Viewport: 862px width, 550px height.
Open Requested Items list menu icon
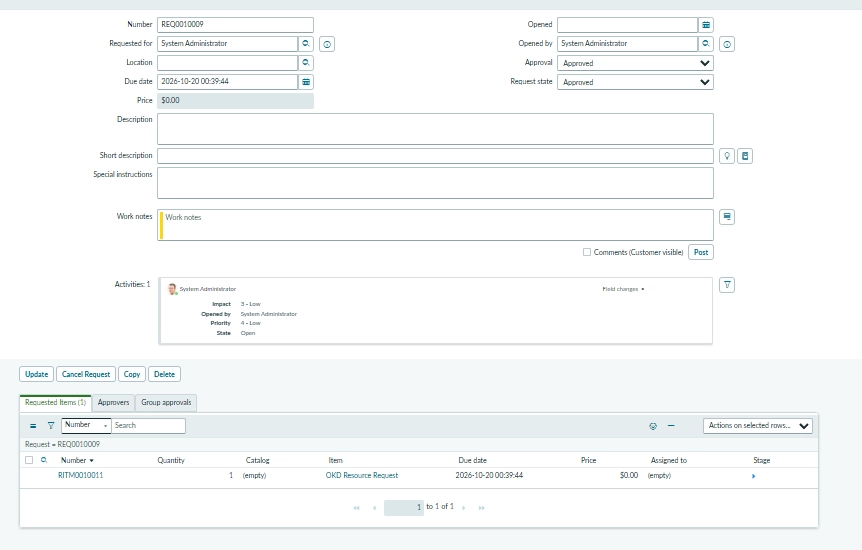pyautogui.click(x=33, y=426)
